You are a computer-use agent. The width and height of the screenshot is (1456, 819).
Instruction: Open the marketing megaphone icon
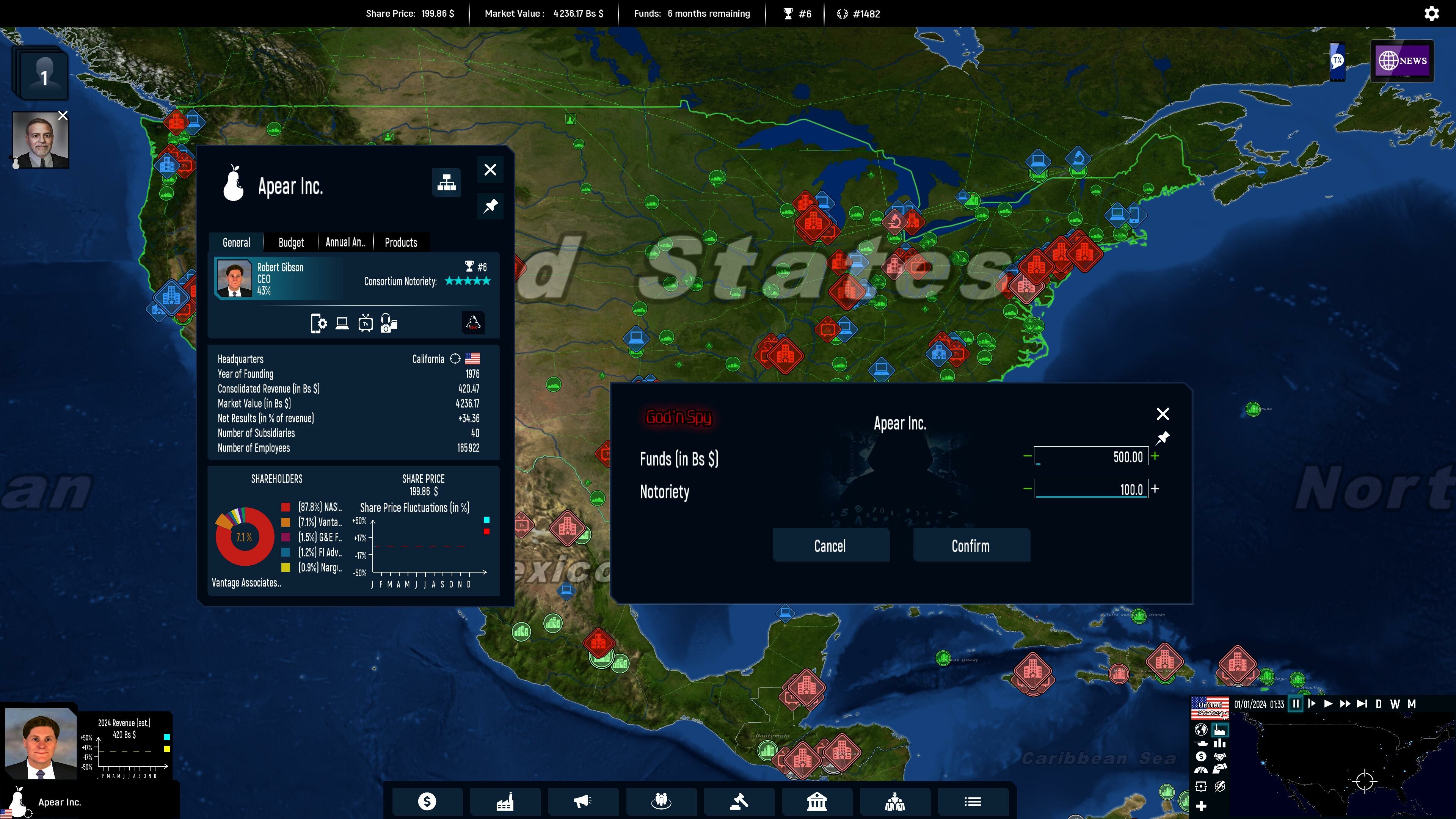[x=583, y=801]
